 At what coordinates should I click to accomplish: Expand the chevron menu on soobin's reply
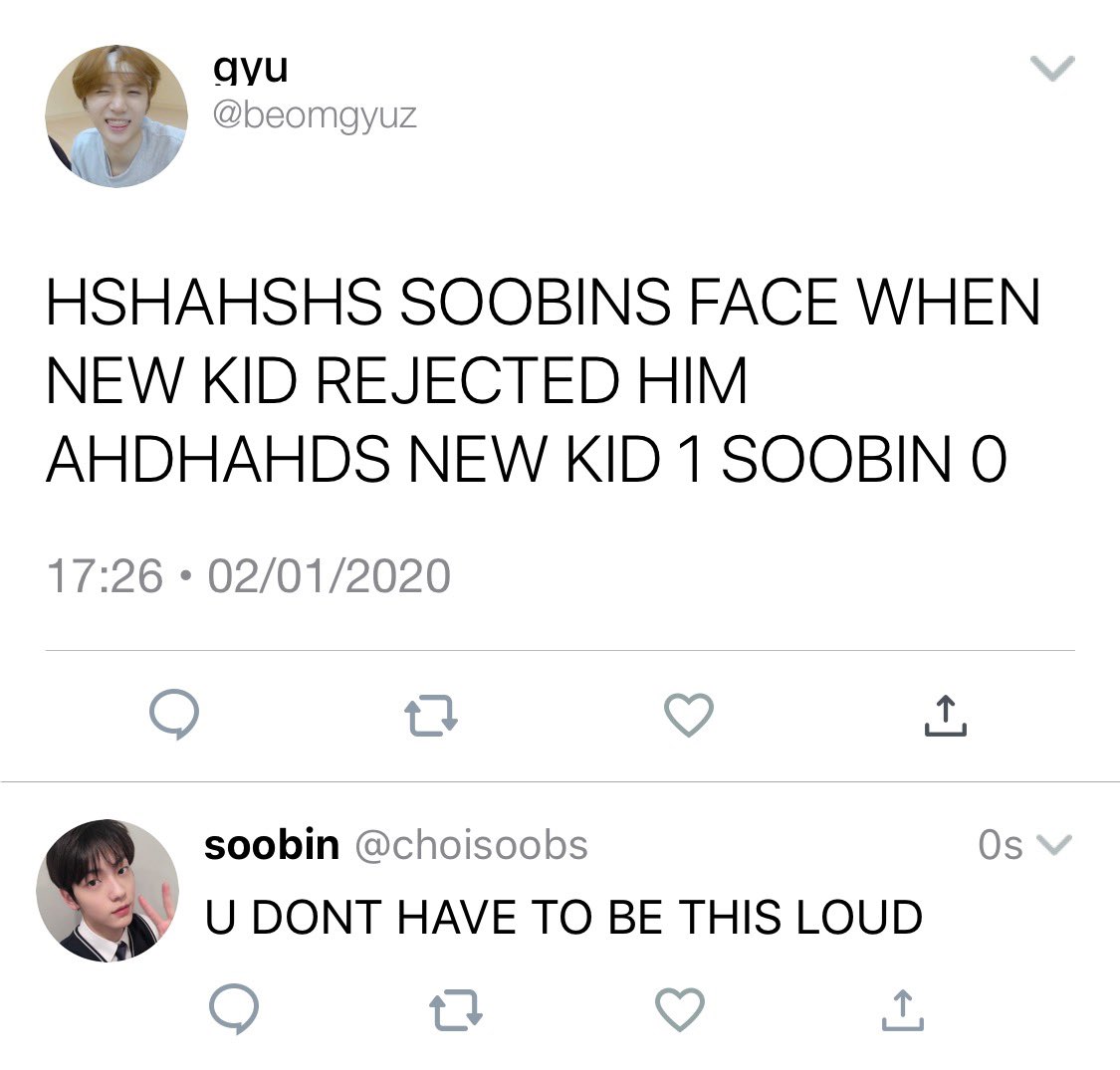1054,845
